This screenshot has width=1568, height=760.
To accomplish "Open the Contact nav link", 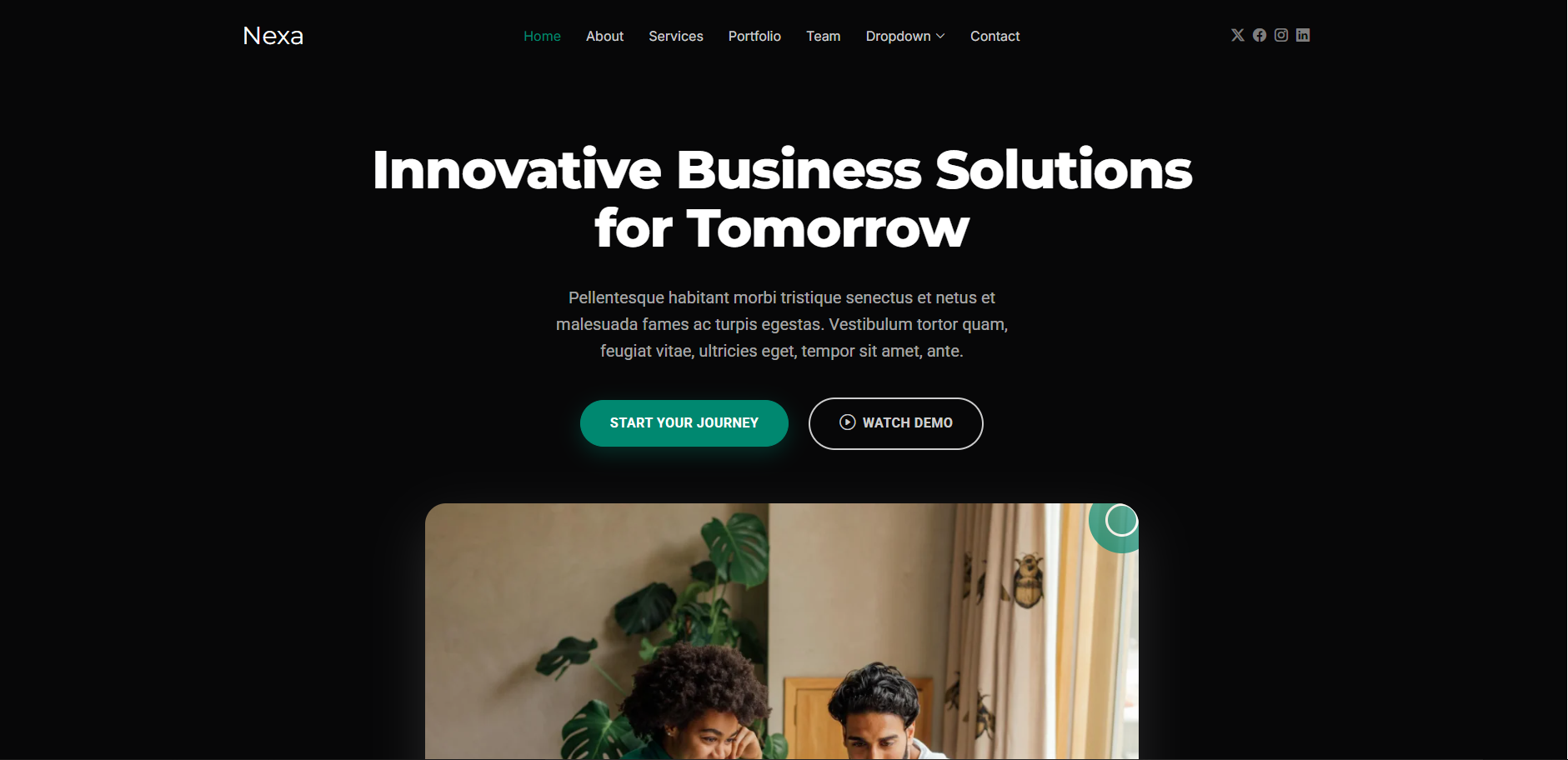I will [994, 36].
